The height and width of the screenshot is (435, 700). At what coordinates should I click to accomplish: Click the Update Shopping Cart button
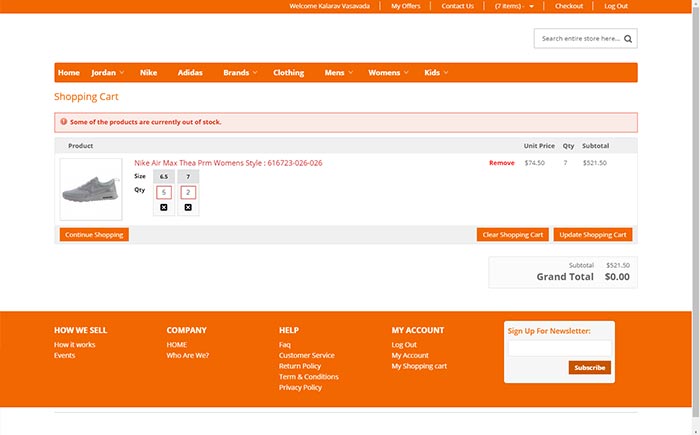pyautogui.click(x=593, y=234)
